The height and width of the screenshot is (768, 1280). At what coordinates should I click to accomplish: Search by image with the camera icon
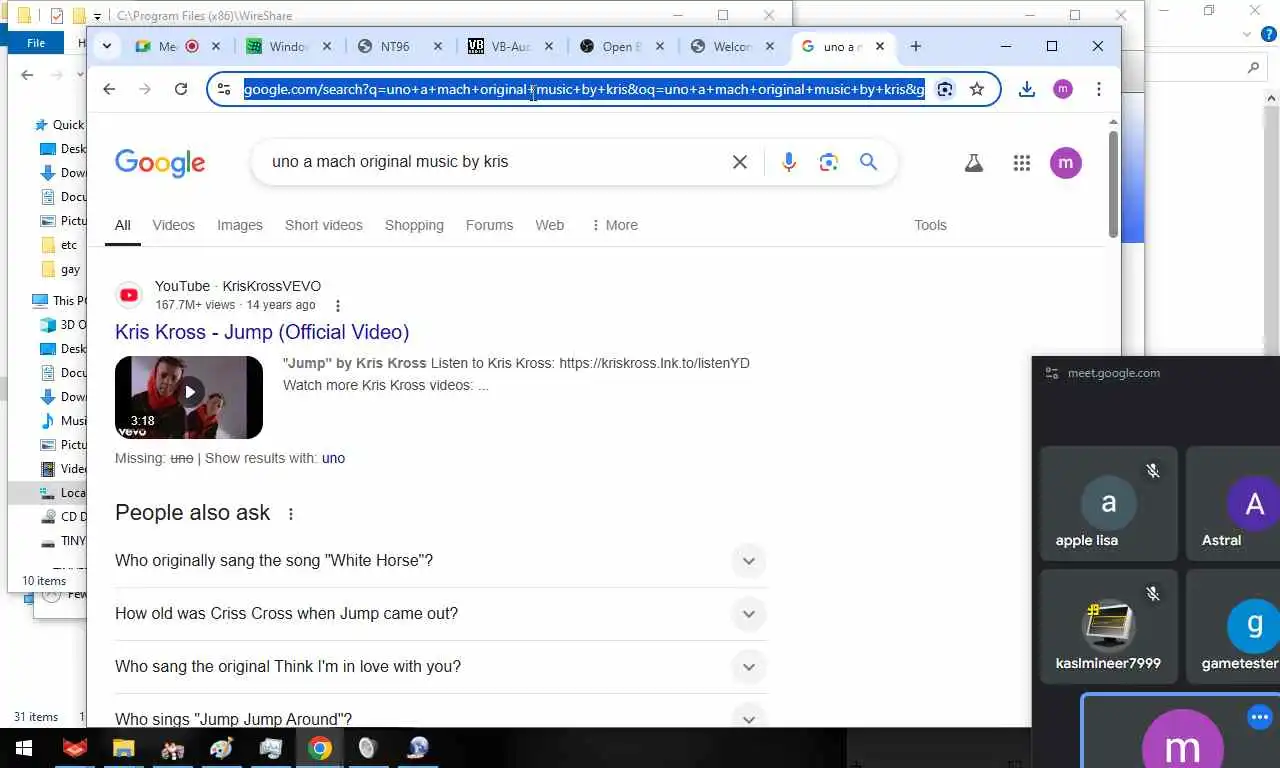[x=828, y=162]
